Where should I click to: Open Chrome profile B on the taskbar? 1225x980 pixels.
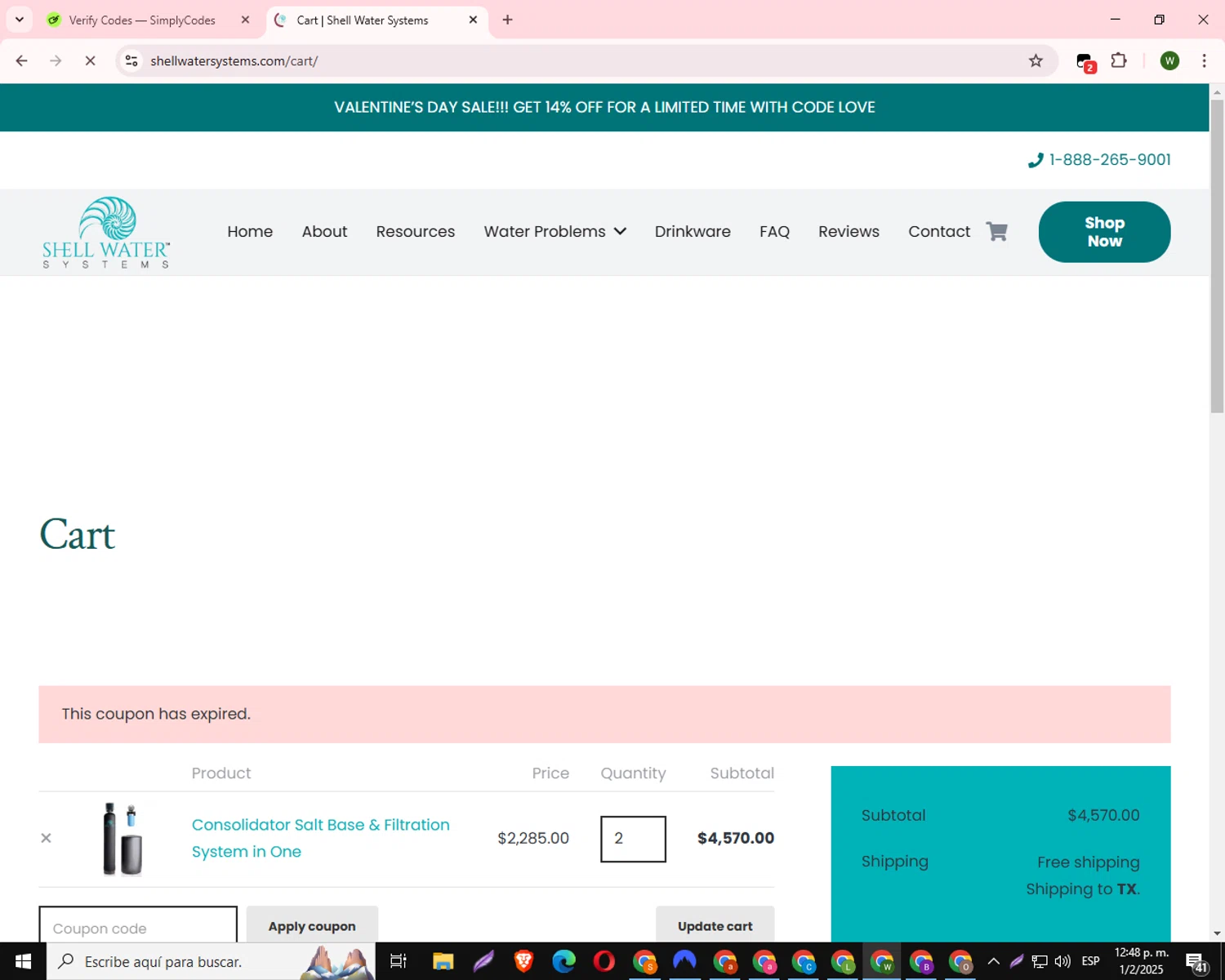(921, 961)
